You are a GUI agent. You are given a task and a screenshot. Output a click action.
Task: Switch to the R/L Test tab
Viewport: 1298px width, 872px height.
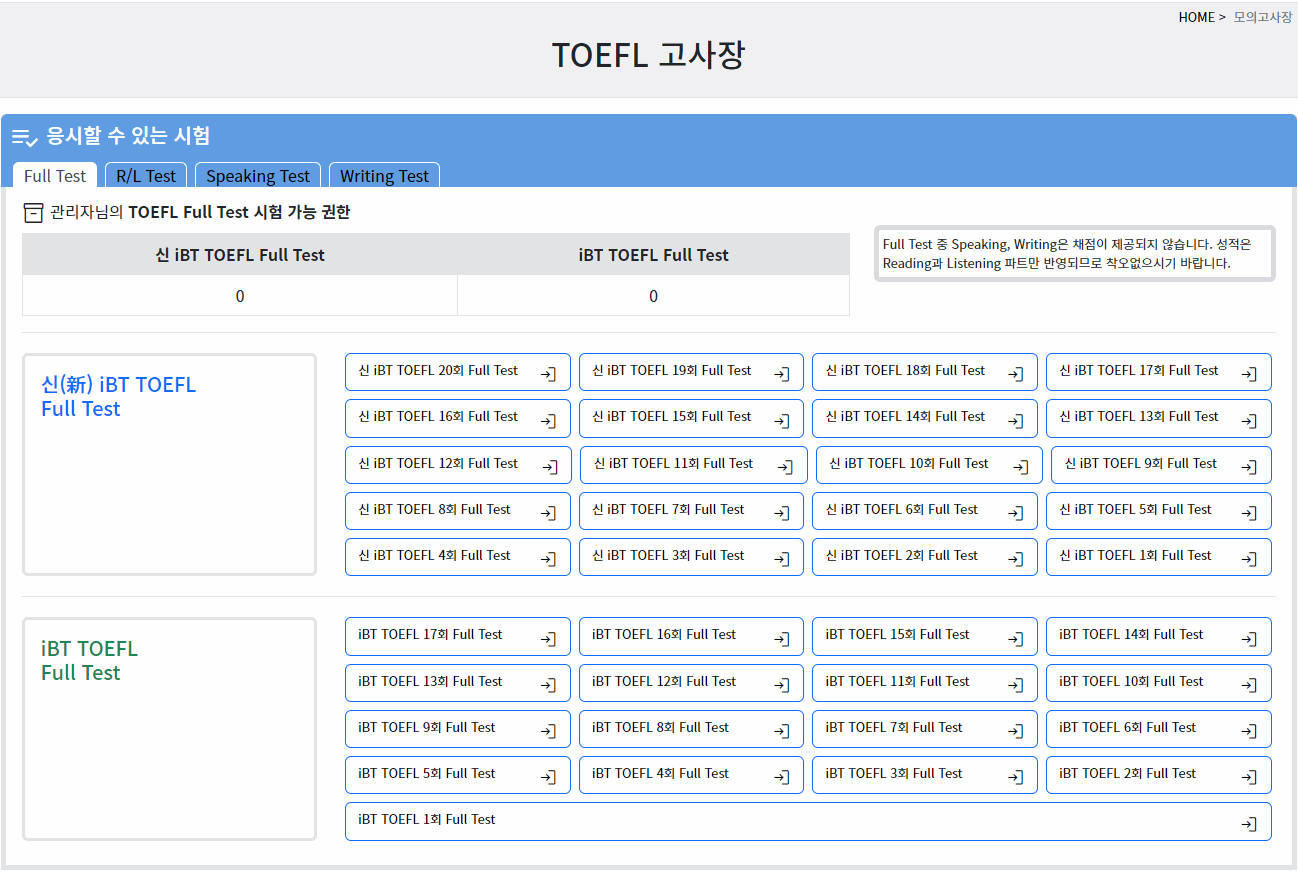pos(146,175)
